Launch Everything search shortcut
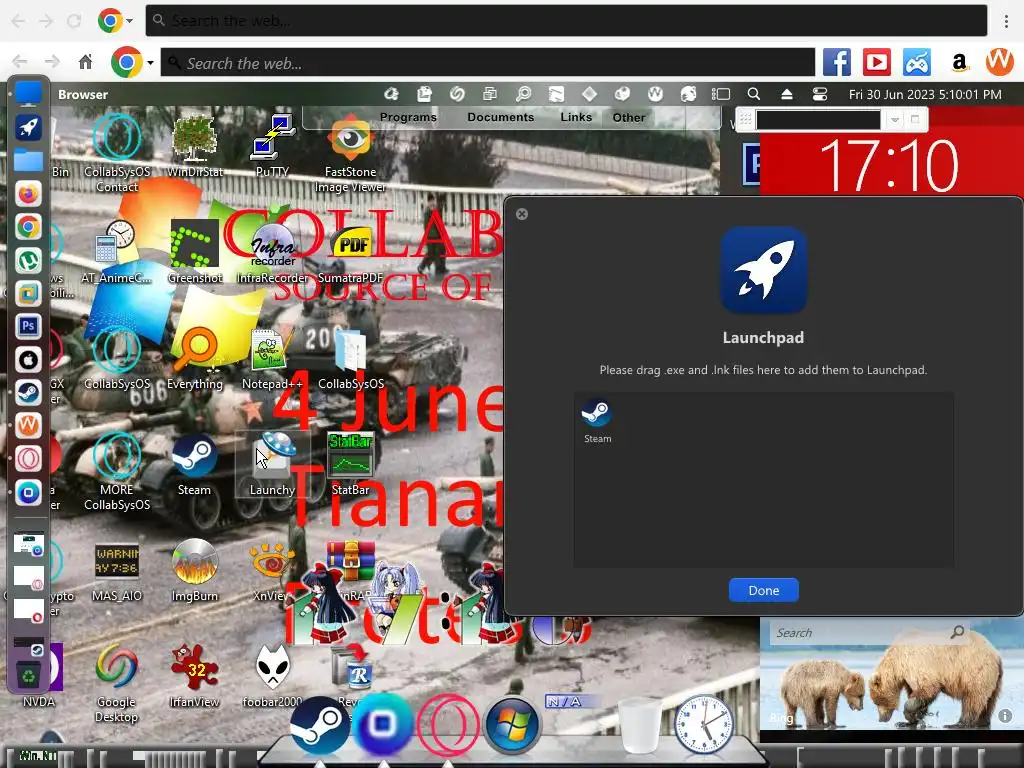Screen dimensions: 1024x768 pos(194,358)
